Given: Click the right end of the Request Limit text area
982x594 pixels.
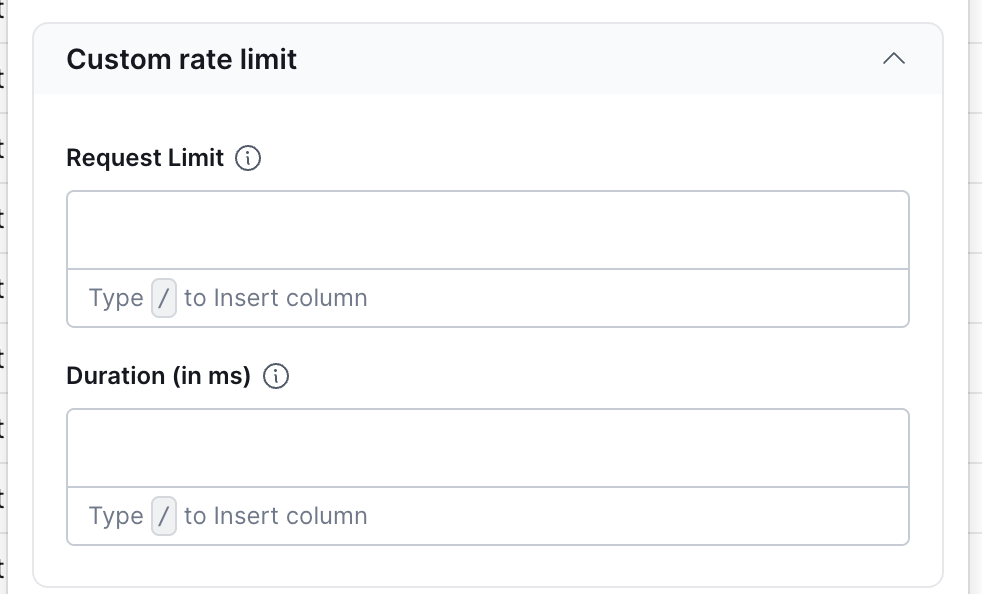Looking at the screenshot, I should (x=880, y=230).
